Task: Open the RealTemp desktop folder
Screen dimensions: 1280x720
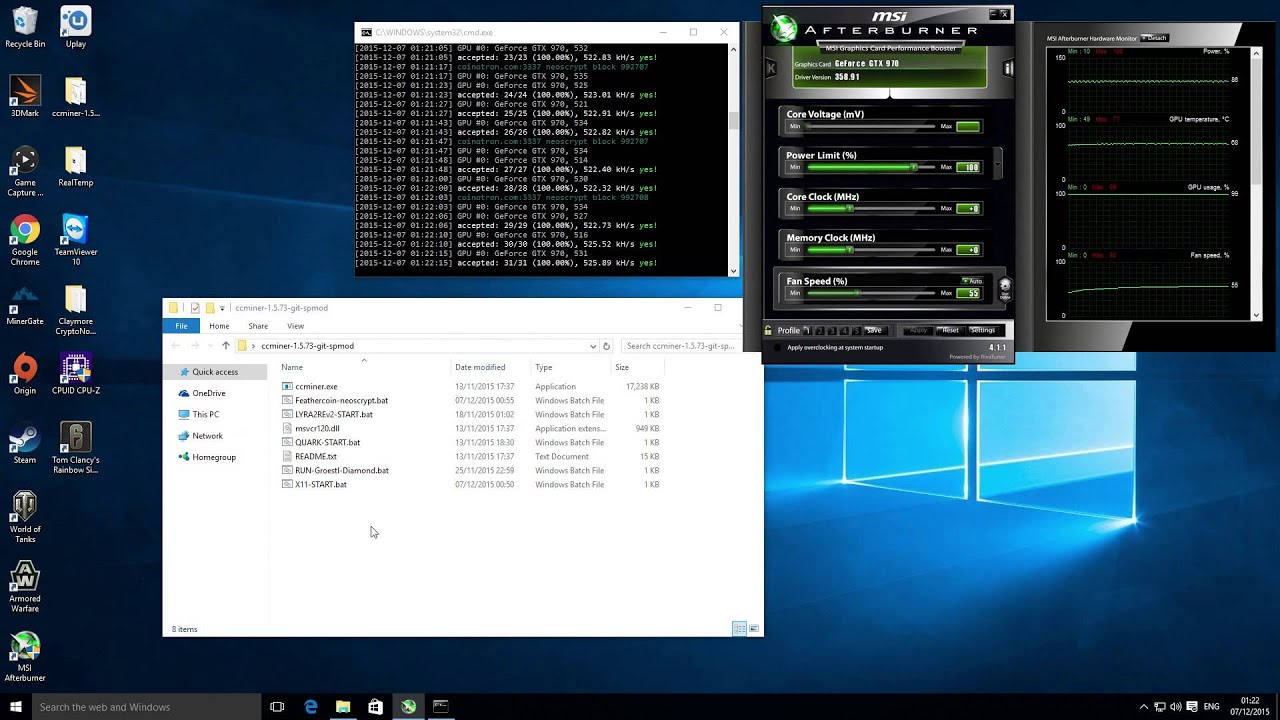Action: (x=76, y=166)
